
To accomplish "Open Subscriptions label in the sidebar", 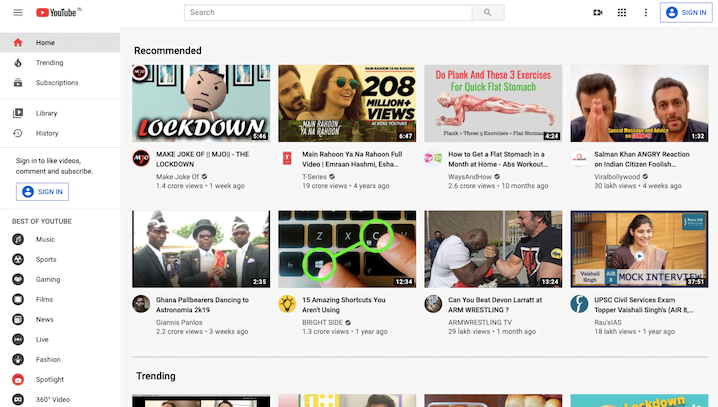I will tap(57, 83).
